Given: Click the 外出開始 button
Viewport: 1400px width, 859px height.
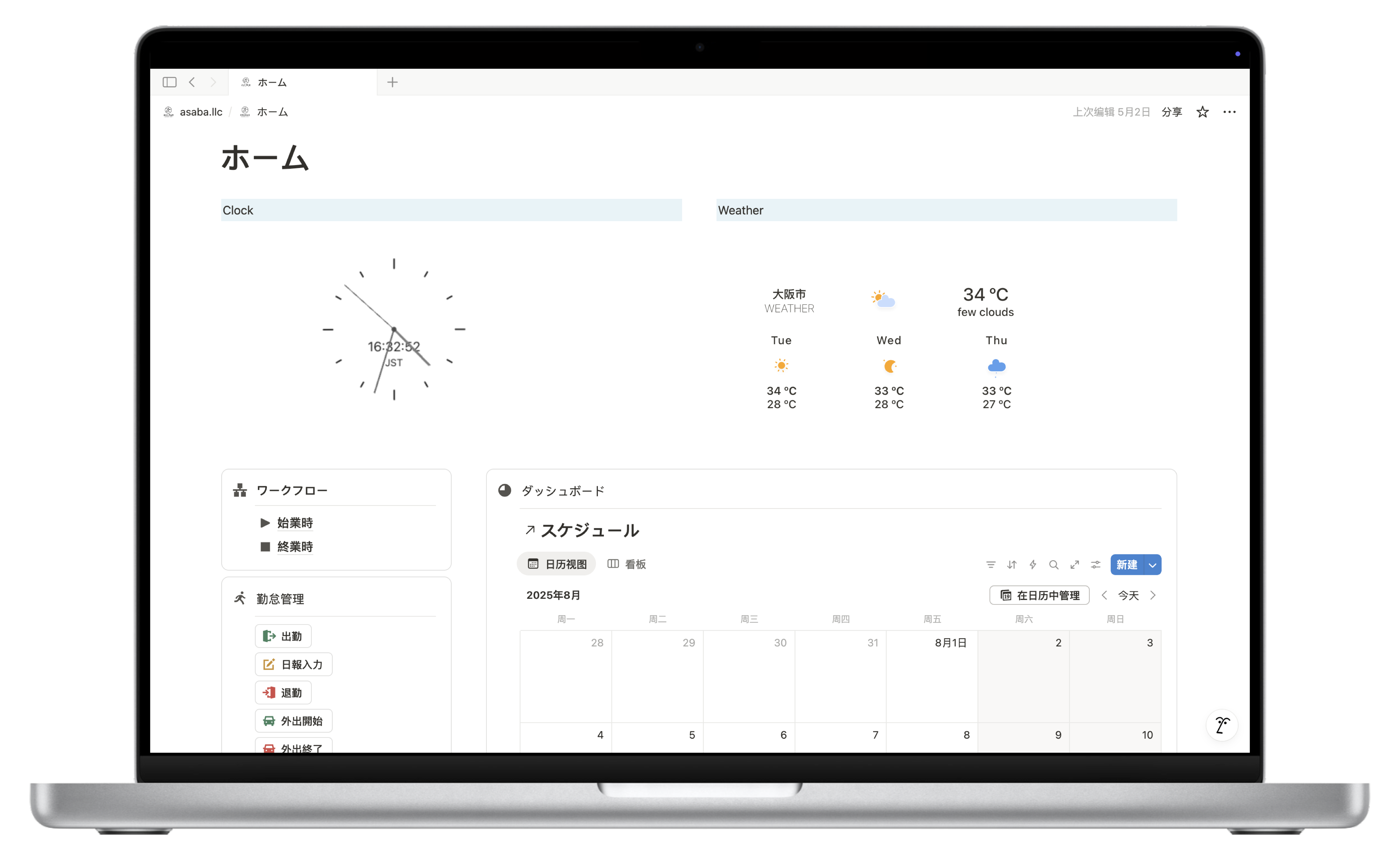Looking at the screenshot, I should click(294, 721).
